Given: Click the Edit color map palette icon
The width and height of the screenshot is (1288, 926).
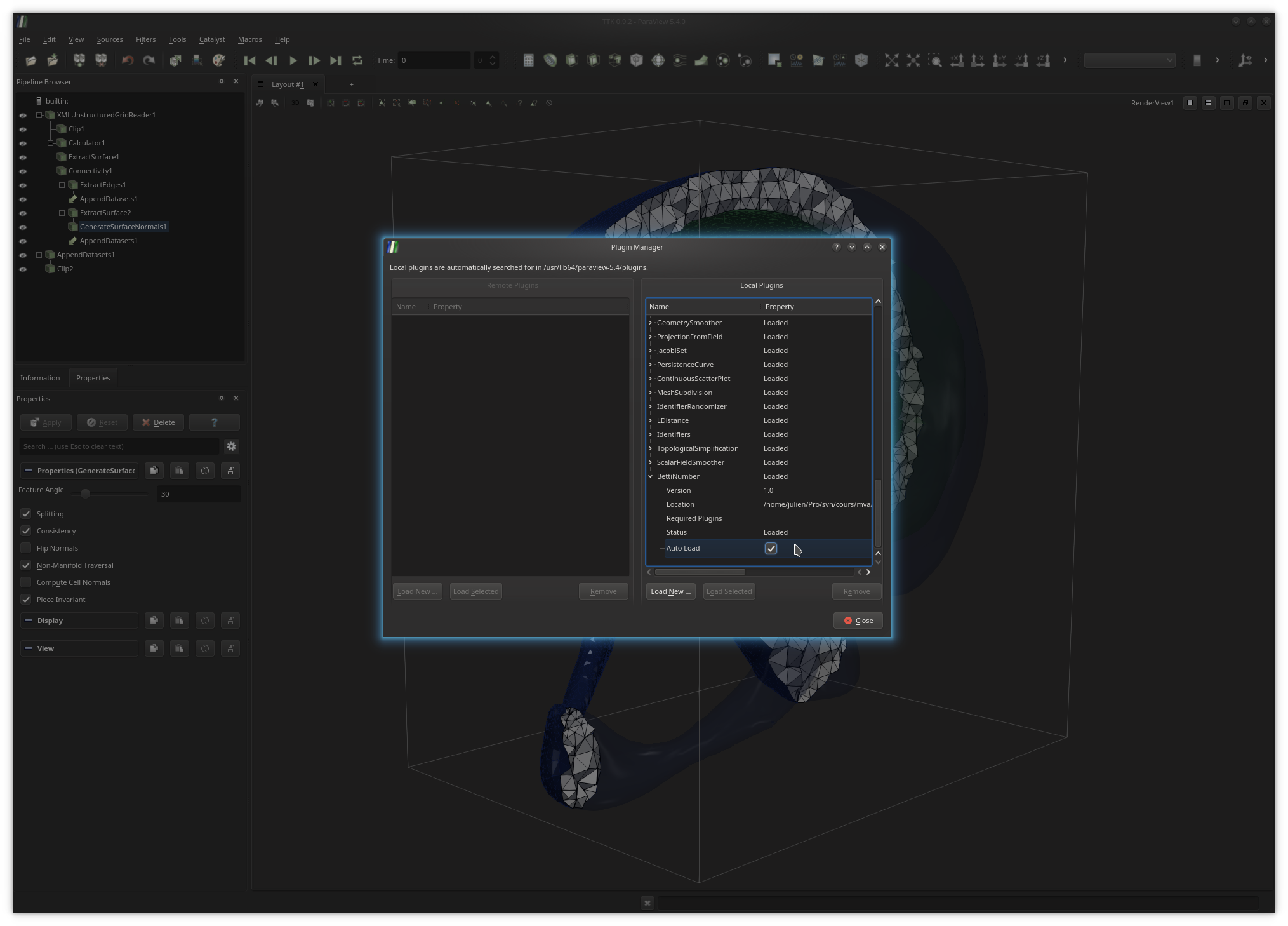Looking at the screenshot, I should coord(219,60).
